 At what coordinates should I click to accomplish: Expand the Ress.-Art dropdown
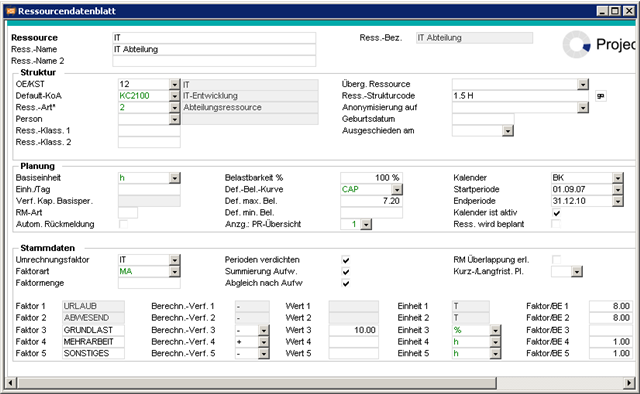pos(175,107)
